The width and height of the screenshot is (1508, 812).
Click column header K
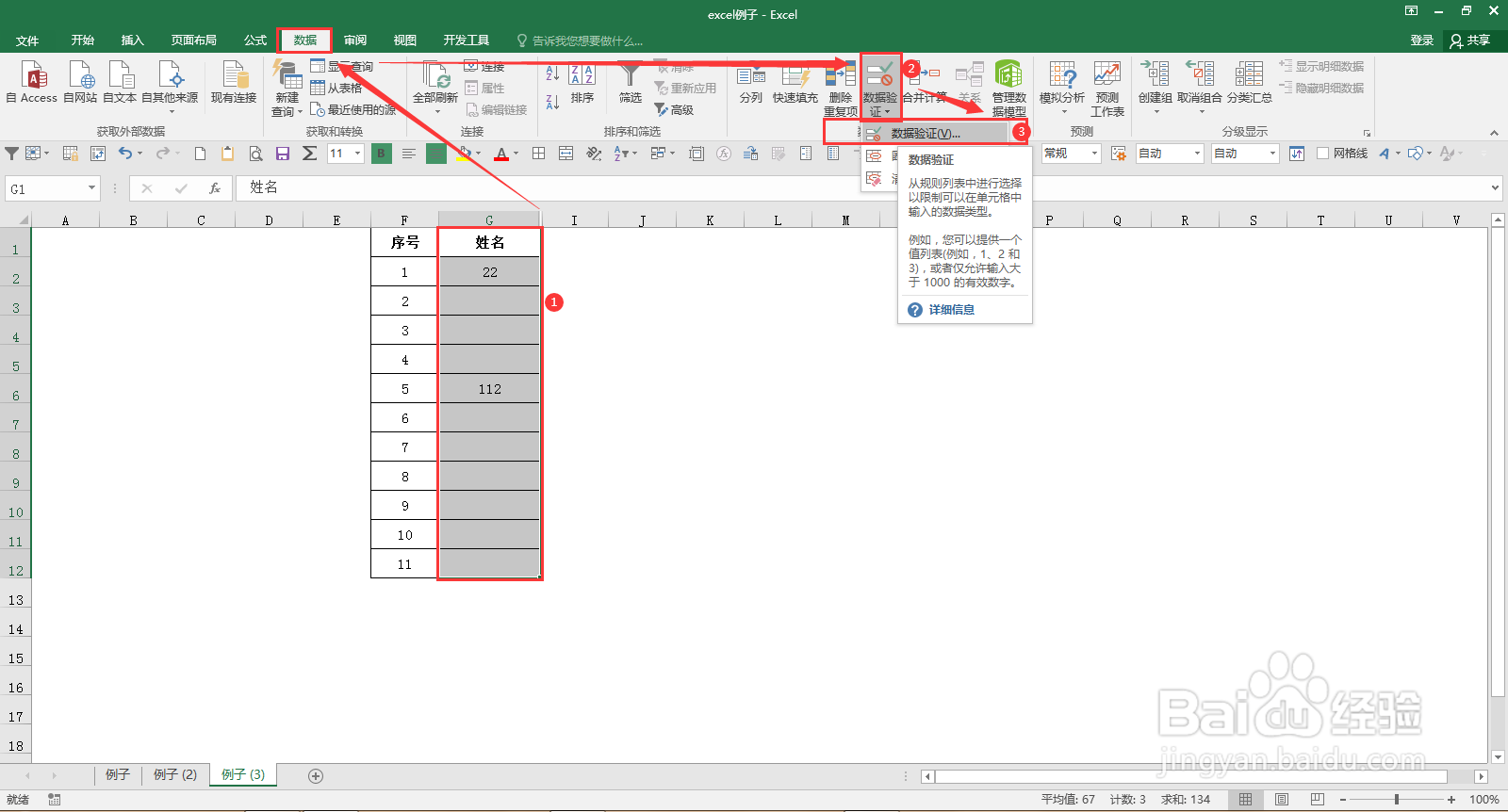(710, 220)
